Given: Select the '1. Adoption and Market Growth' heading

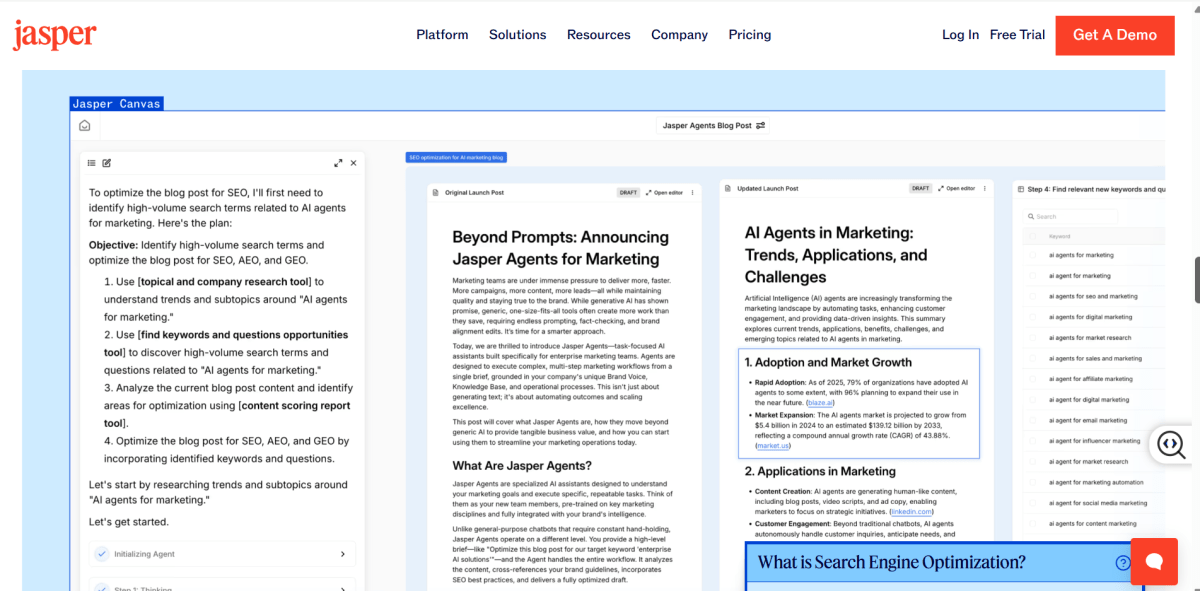Looking at the screenshot, I should 827,362.
